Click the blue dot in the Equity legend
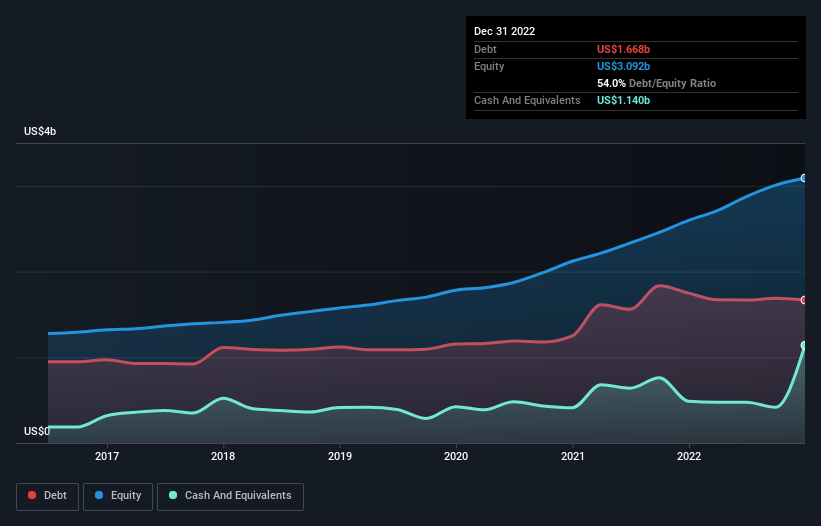 pyautogui.click(x=101, y=496)
